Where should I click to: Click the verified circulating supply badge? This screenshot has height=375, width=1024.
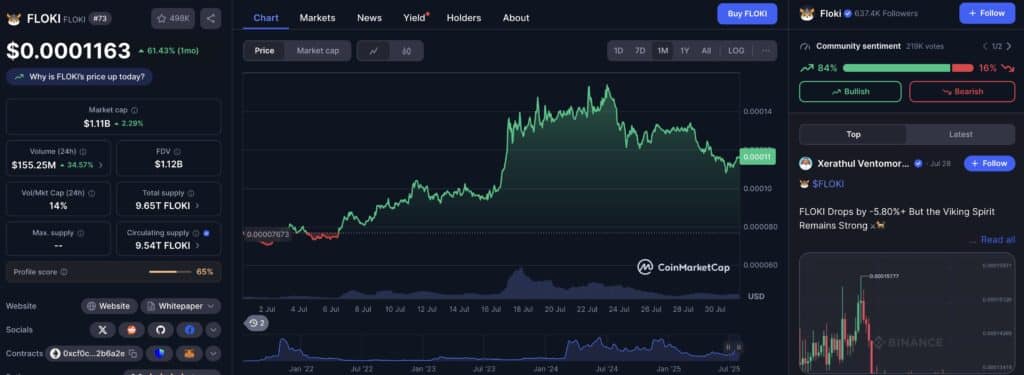(x=206, y=233)
